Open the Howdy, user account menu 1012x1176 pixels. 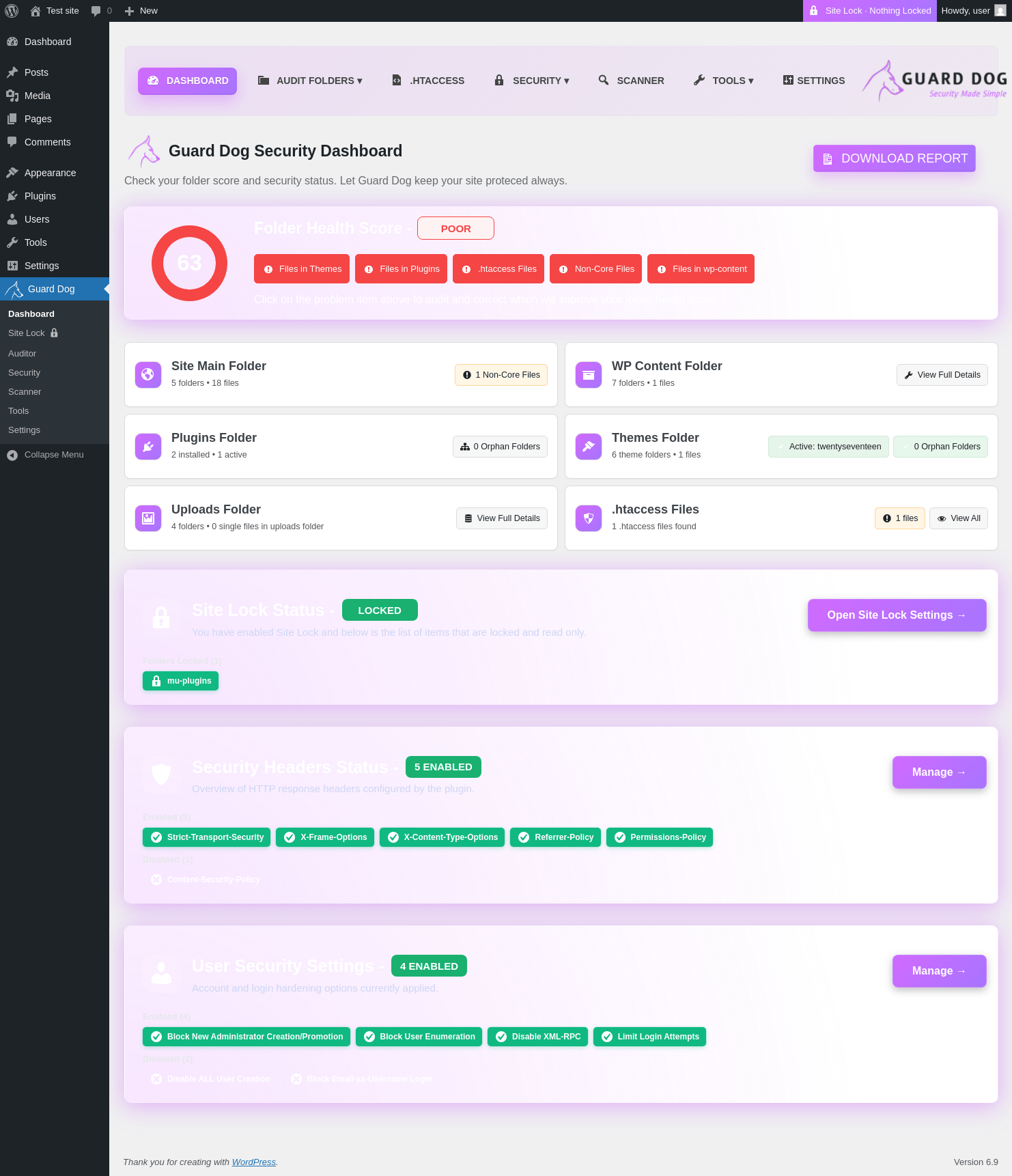(x=973, y=11)
